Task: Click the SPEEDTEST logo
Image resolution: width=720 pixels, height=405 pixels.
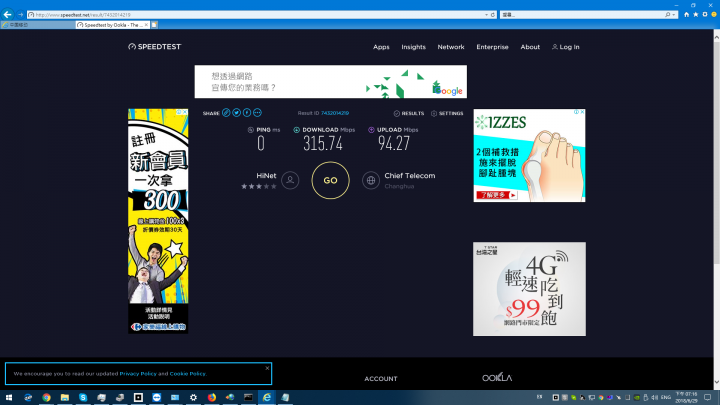Action: point(155,46)
